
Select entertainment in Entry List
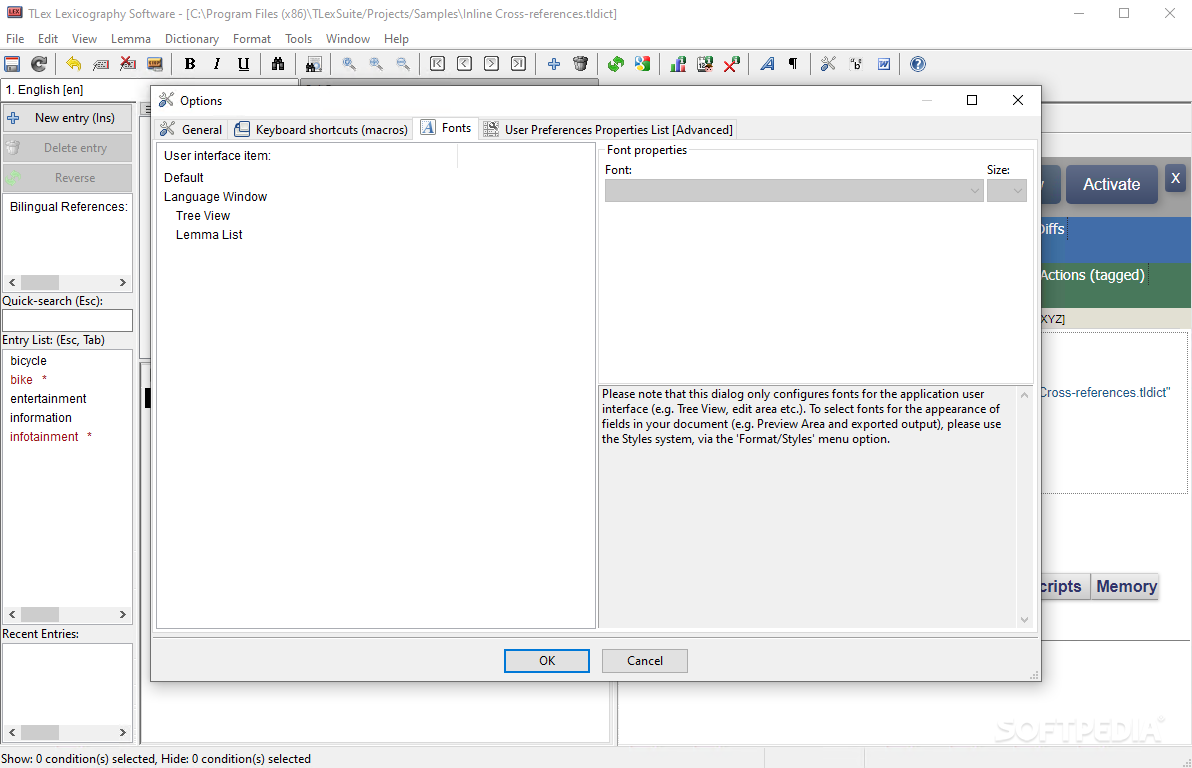point(48,398)
